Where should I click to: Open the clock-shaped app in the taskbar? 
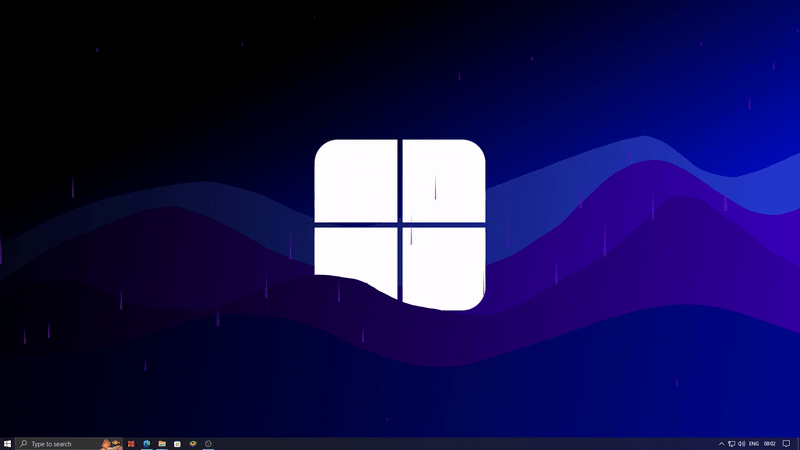(x=208, y=444)
